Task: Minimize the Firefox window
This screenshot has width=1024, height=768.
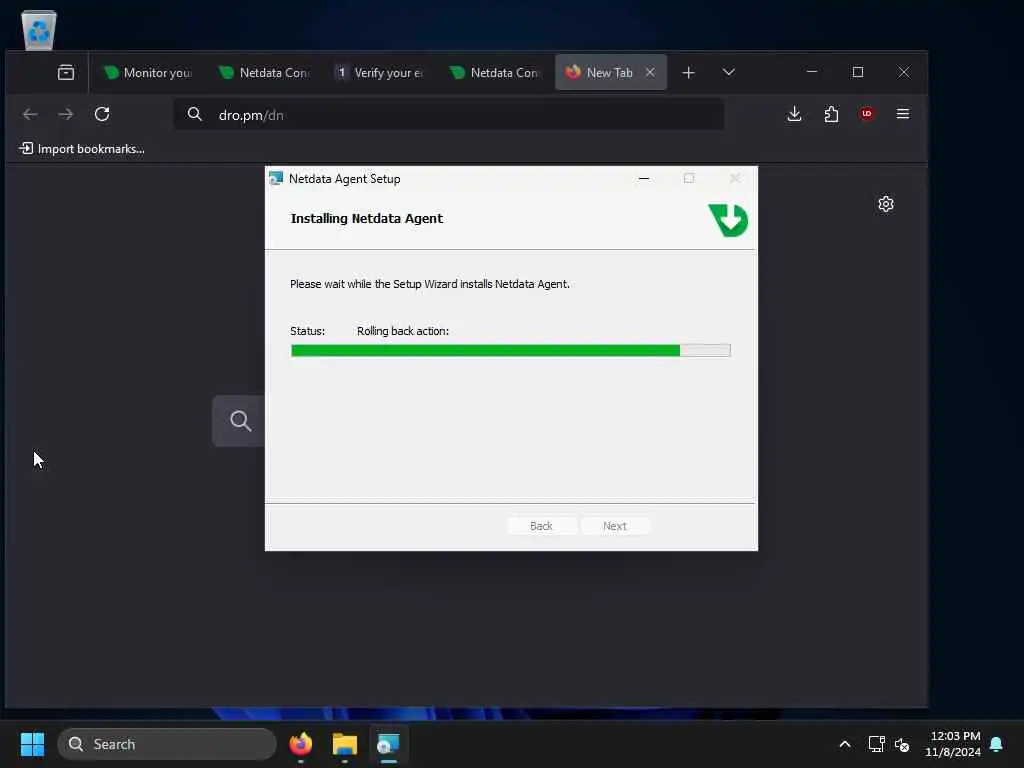Action: pyautogui.click(x=812, y=72)
